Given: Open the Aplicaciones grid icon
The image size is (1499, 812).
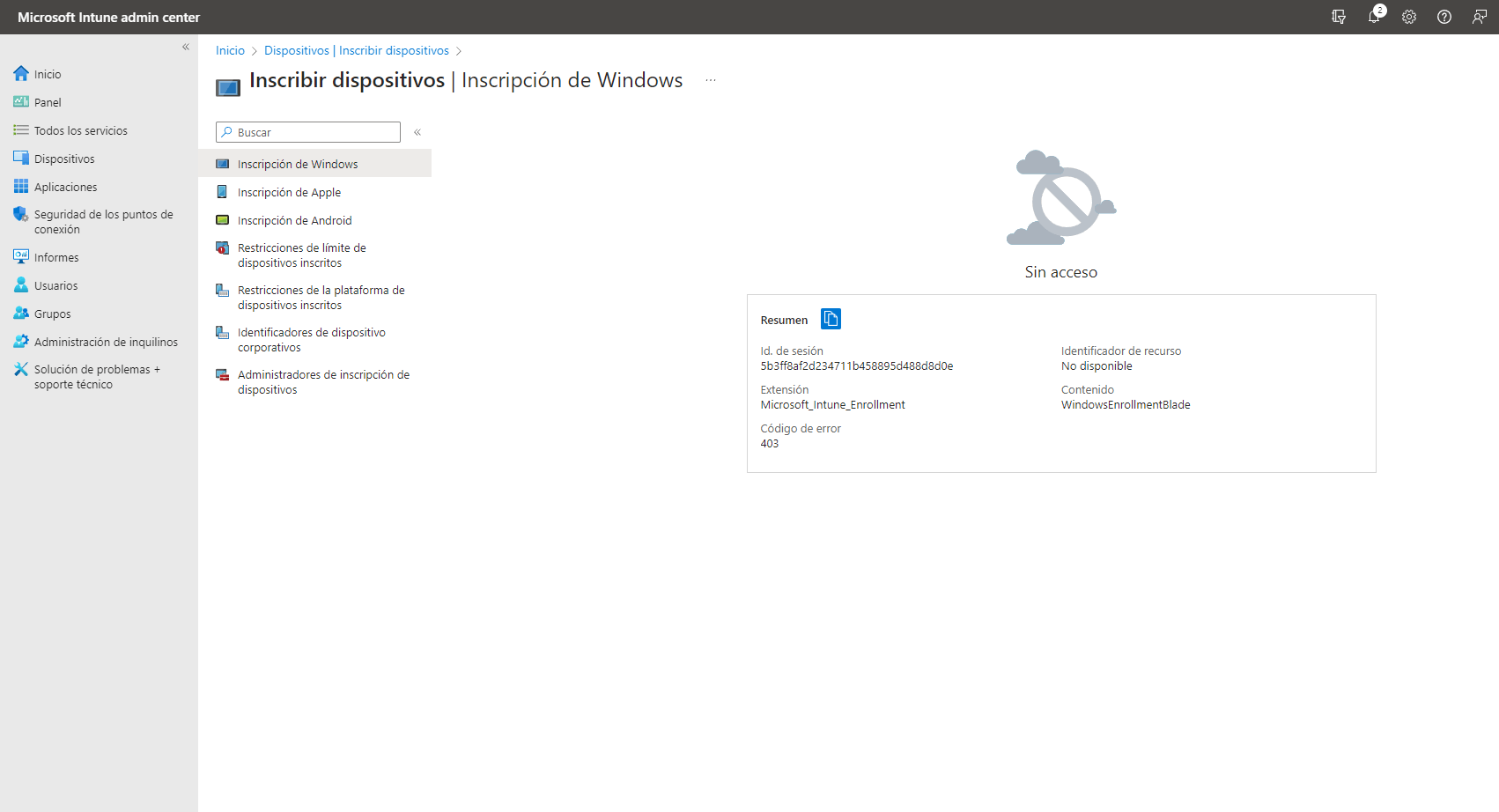Looking at the screenshot, I should pyautogui.click(x=21, y=187).
